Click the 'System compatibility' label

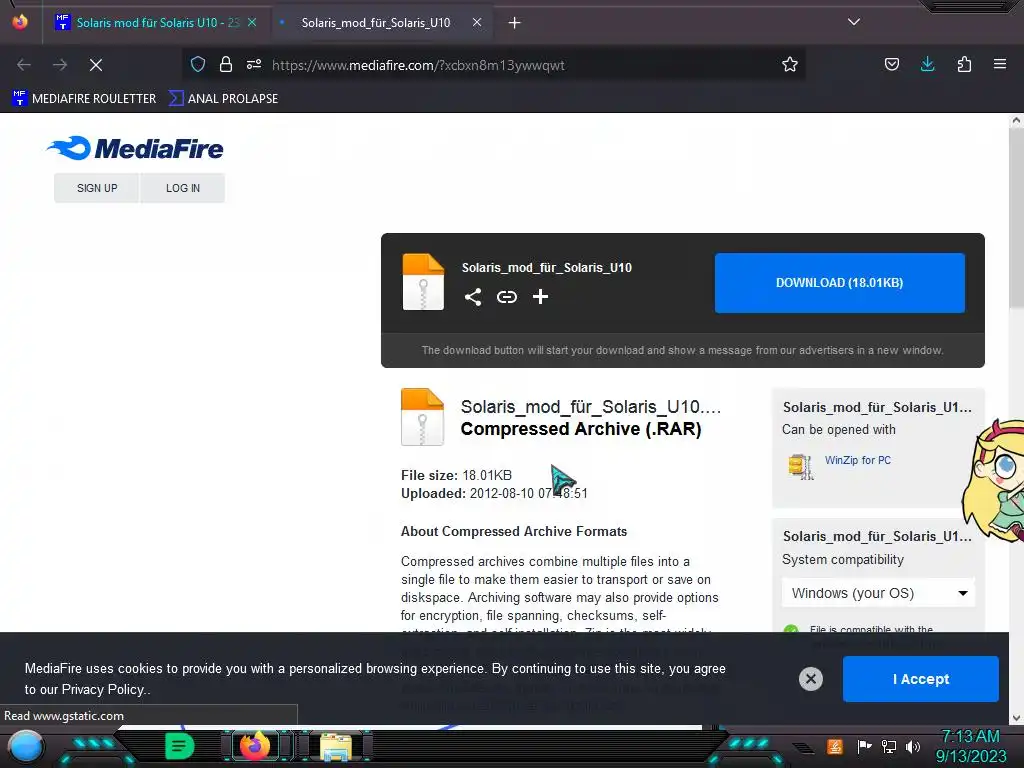point(843,560)
